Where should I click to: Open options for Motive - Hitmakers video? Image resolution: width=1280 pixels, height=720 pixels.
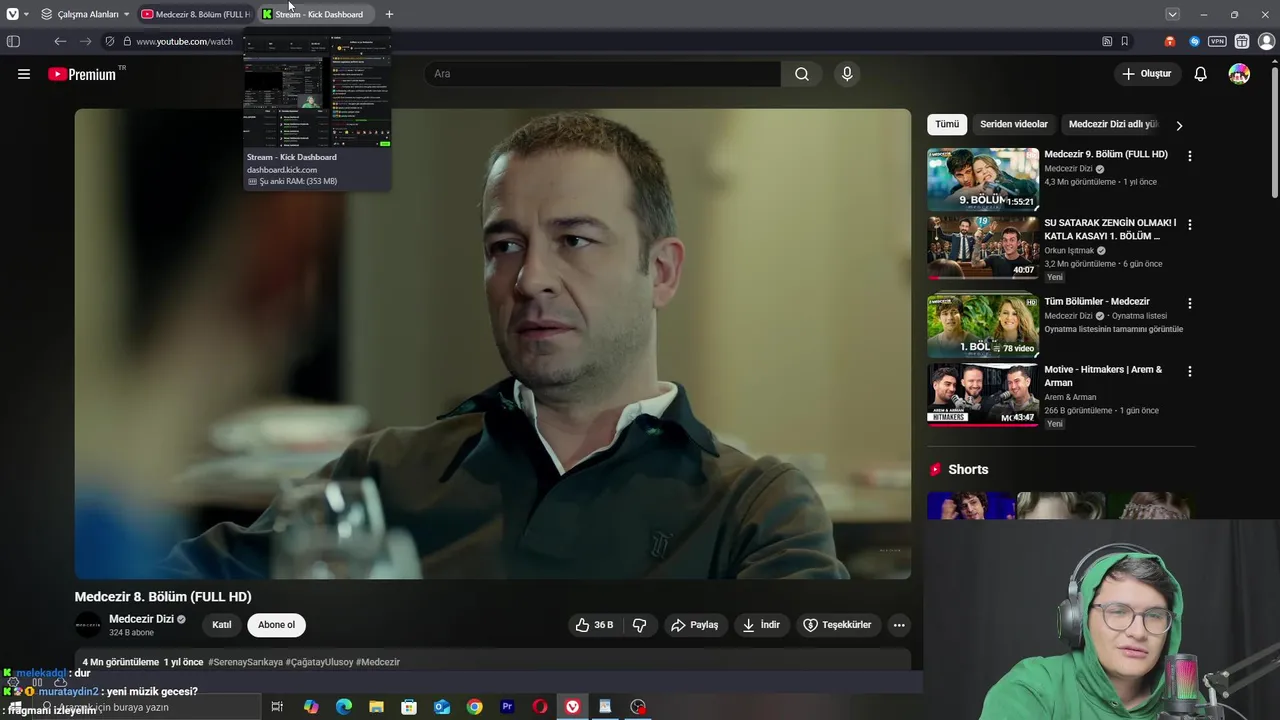tap(1189, 371)
